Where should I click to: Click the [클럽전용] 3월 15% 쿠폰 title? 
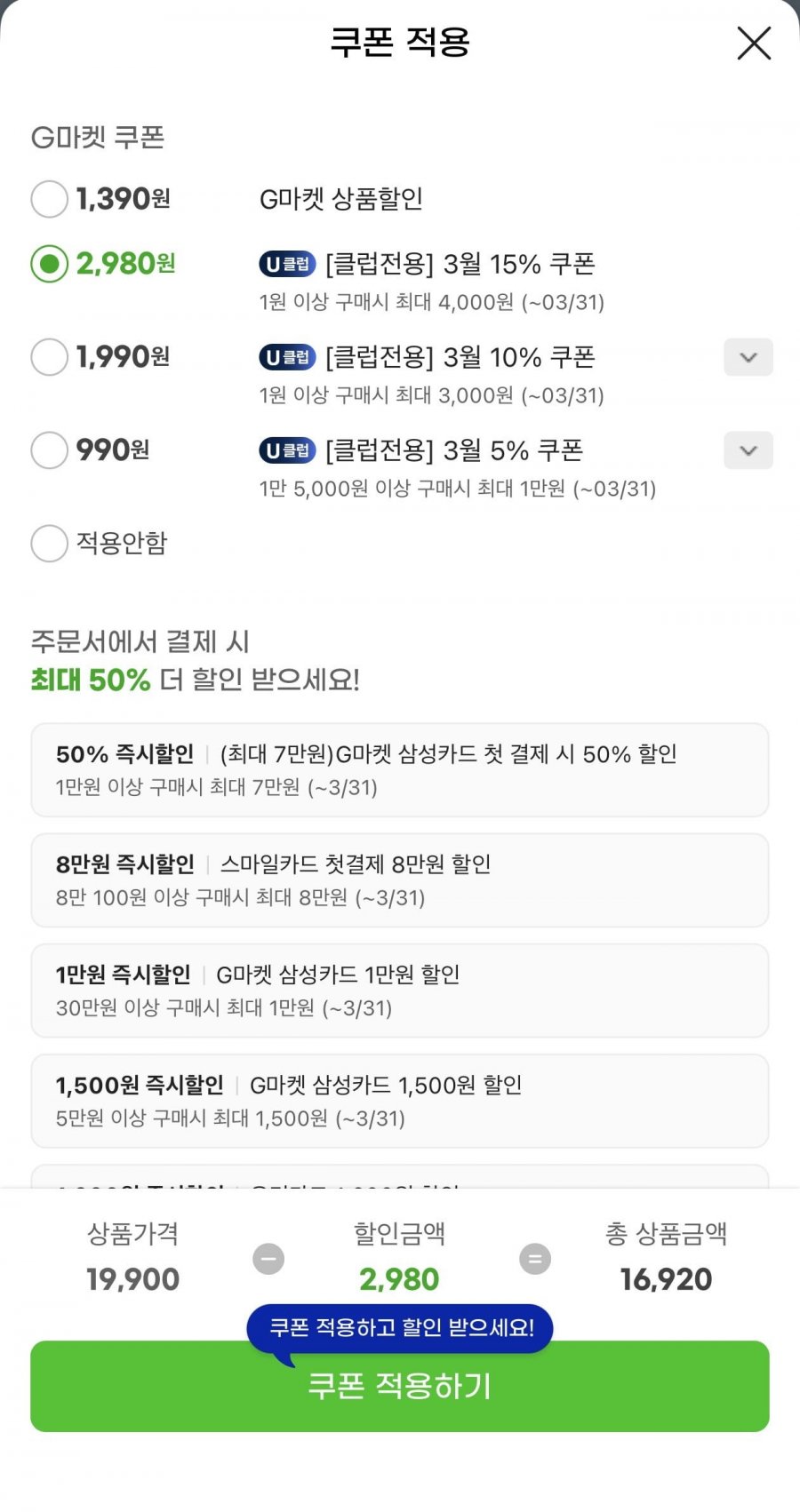coord(460,264)
